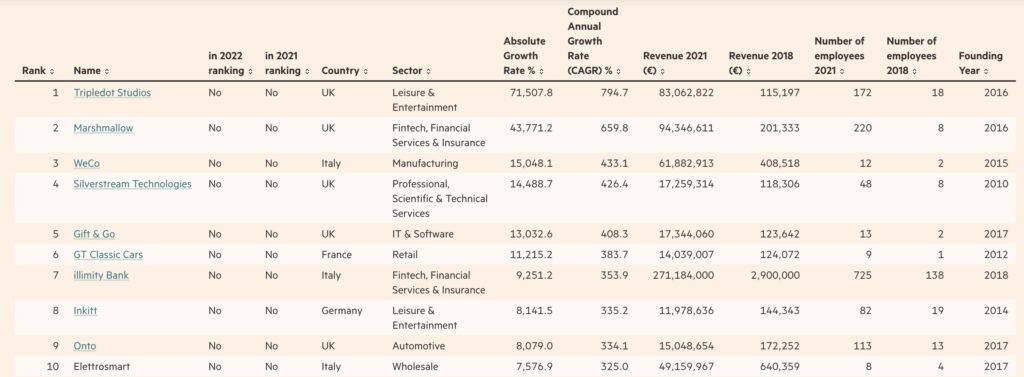Screen dimensions: 1024x377
Task: Sort table by Rank column arrows
Action: click(52, 71)
